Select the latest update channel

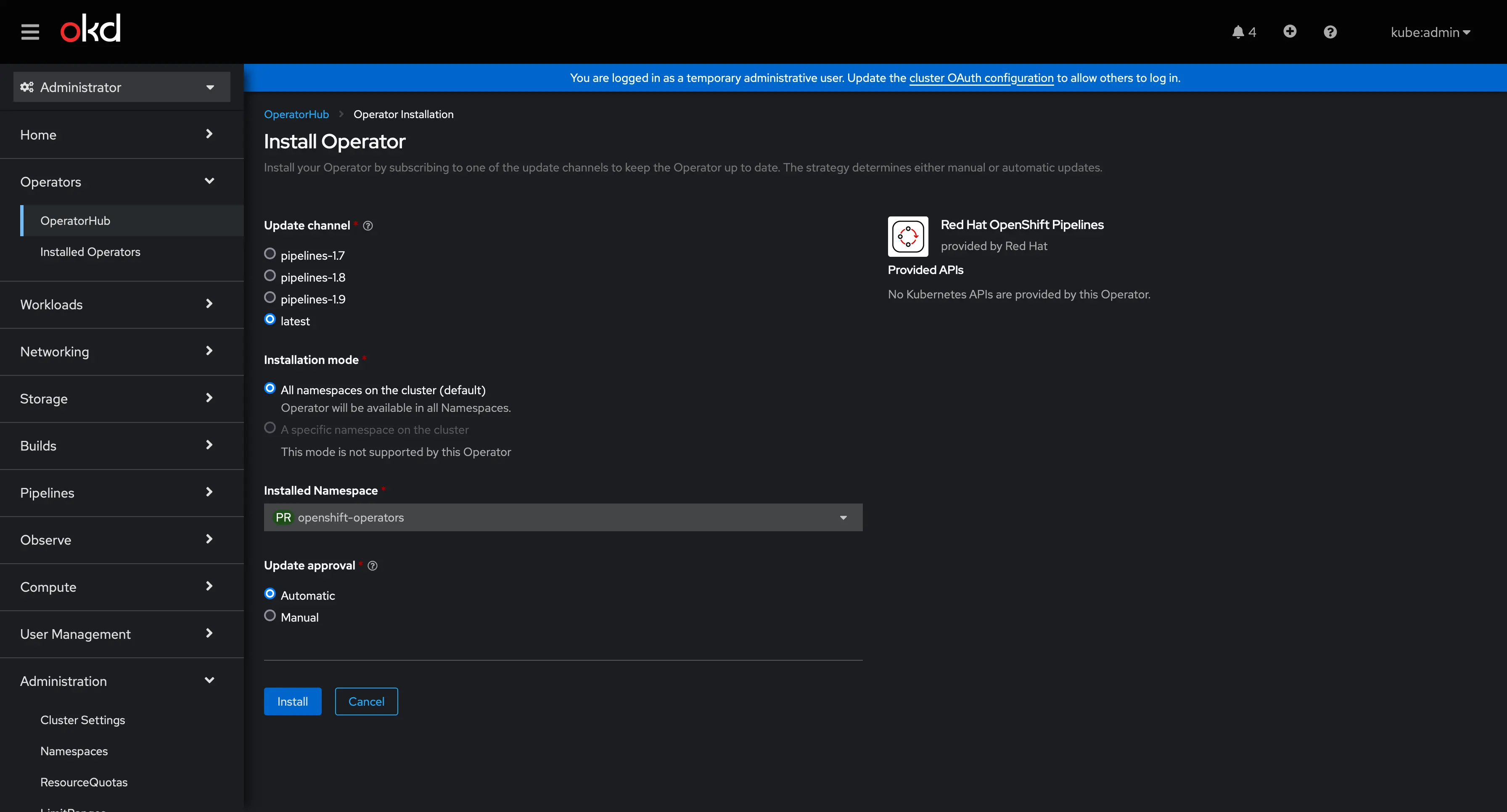270,319
